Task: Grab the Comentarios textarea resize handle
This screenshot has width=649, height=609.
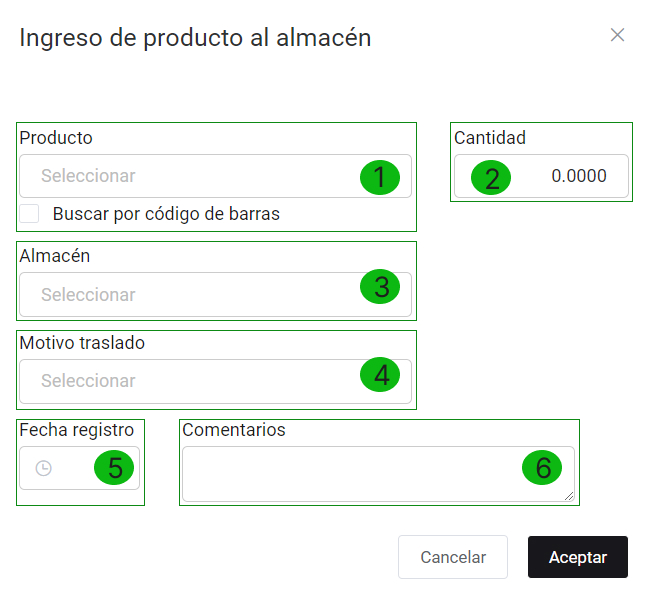Action: (x=570, y=496)
